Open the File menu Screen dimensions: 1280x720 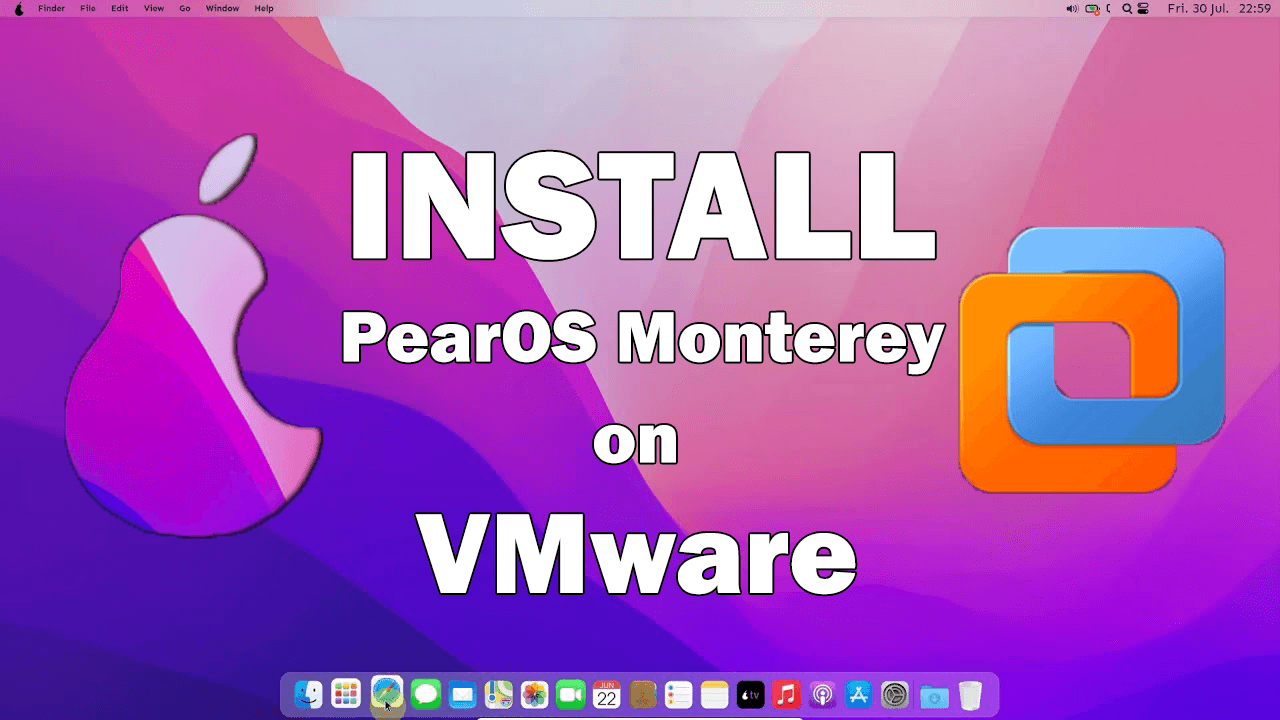pos(88,8)
